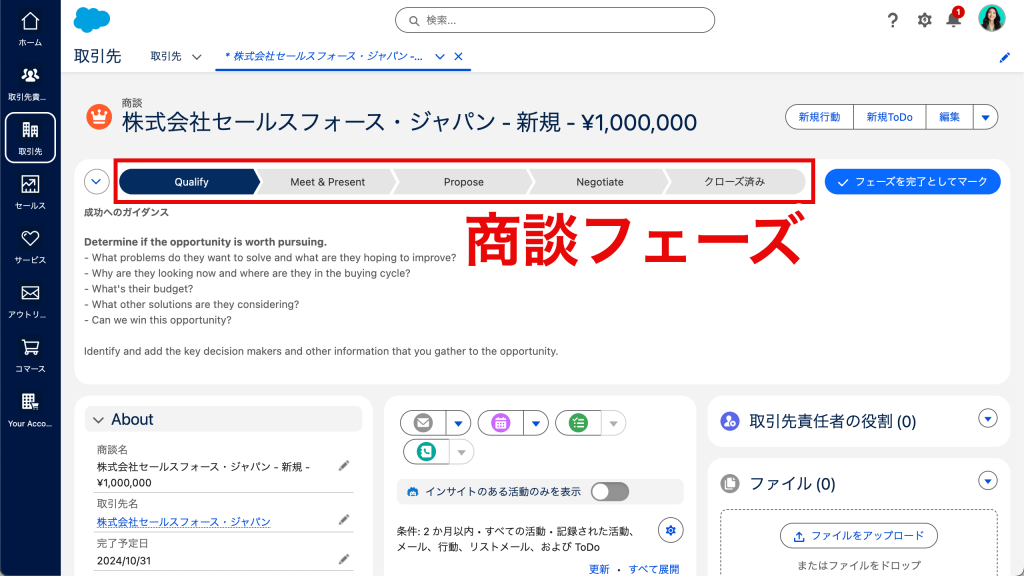Open the Your Account sidebar icon
Image resolution: width=1024 pixels, height=576 pixels.
[x=30, y=409]
